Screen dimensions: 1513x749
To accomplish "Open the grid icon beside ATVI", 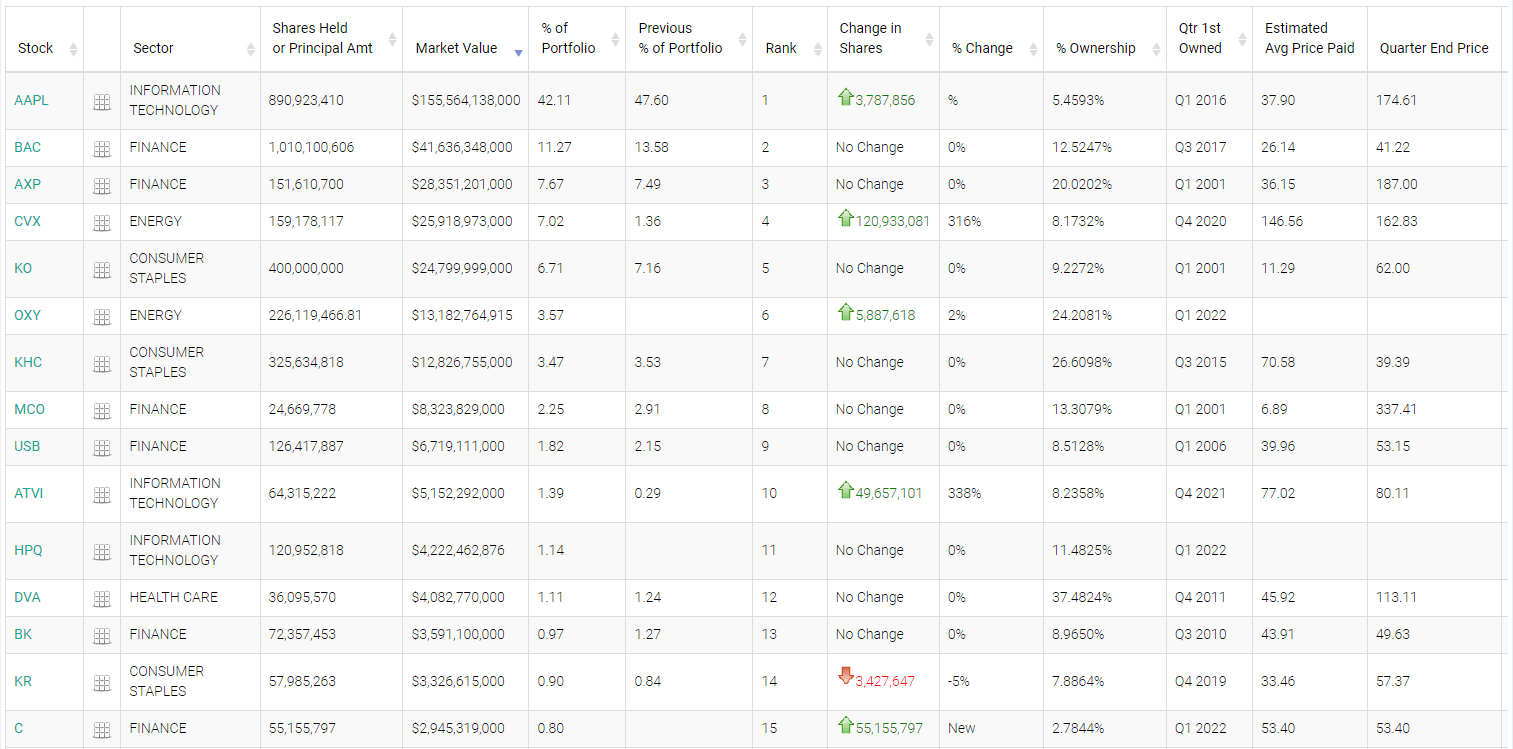I will [101, 495].
